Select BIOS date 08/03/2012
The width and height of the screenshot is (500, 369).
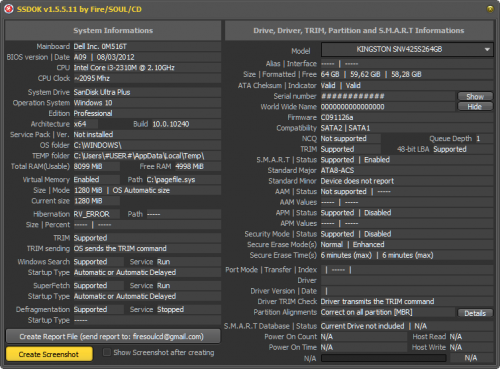tap(116, 57)
